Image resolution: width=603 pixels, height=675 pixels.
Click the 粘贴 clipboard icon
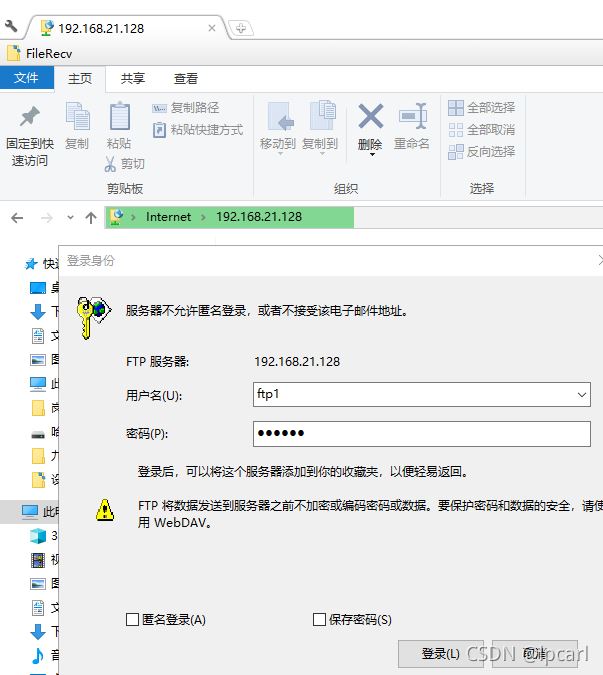point(119,116)
